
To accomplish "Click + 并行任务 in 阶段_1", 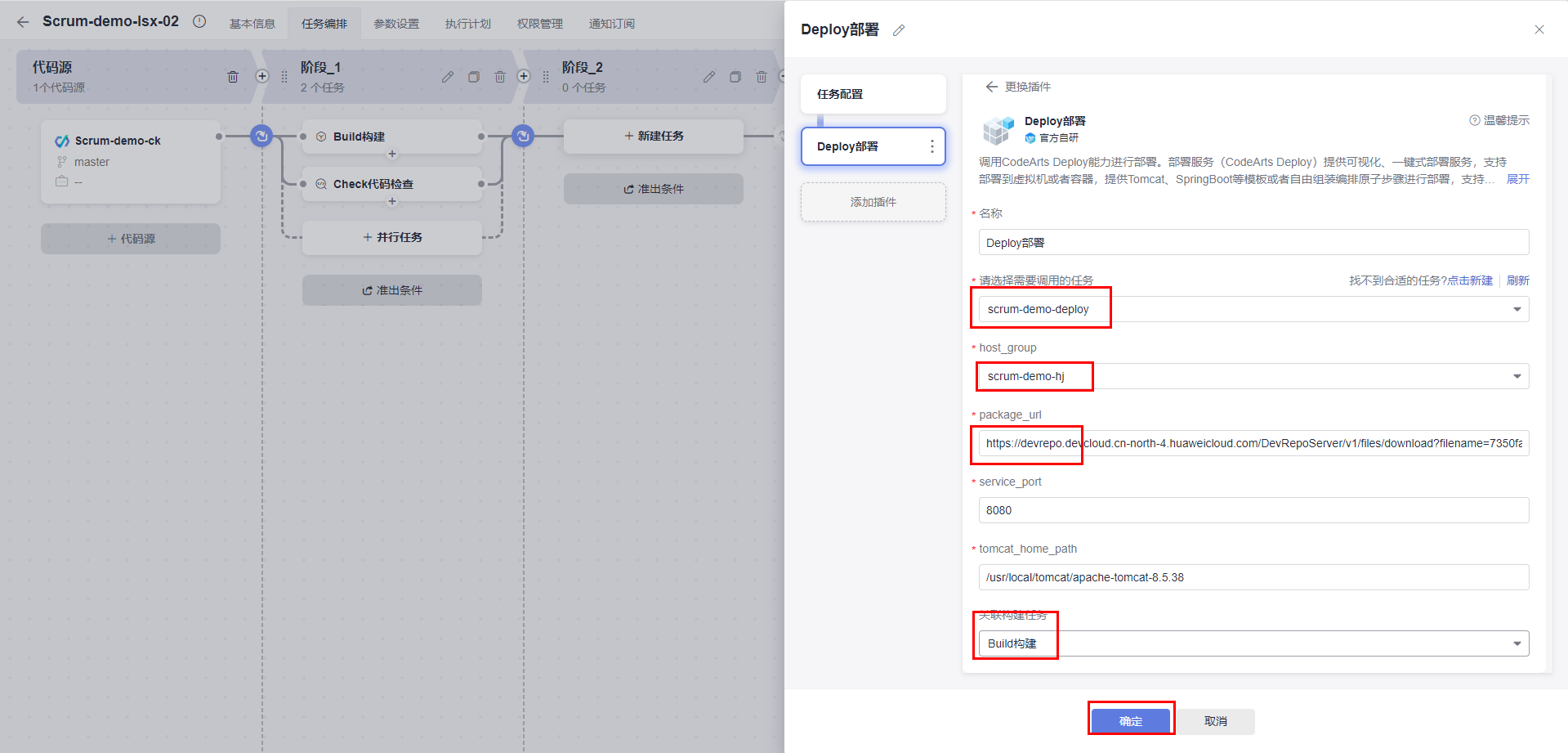I will [x=392, y=237].
